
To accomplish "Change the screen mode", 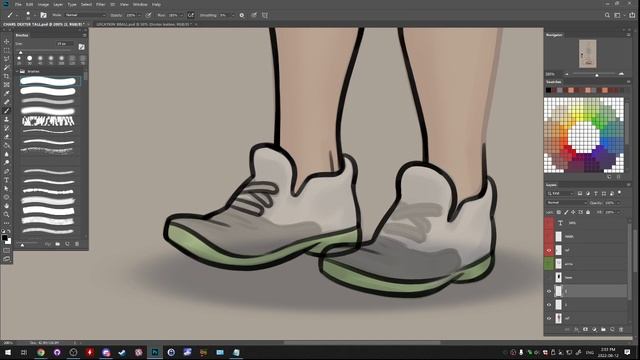I will 7,258.
